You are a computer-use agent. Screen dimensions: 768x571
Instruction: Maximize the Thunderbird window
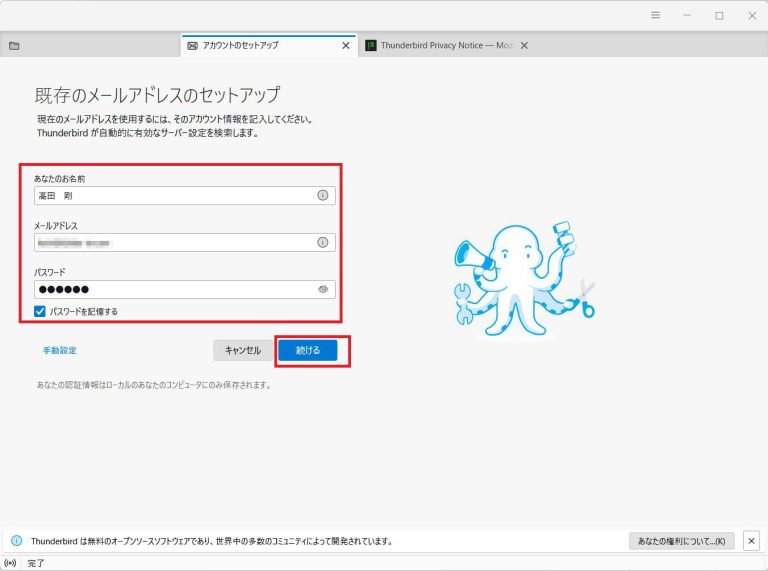pyautogui.click(x=719, y=15)
